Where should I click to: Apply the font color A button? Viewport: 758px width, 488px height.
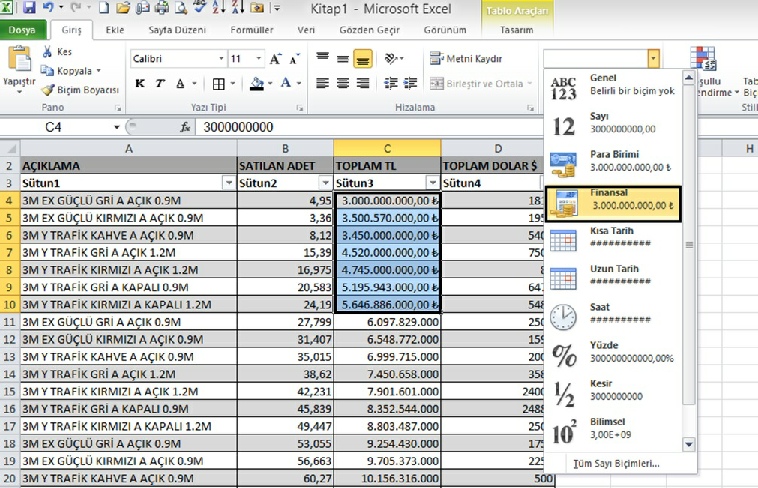pyautogui.click(x=286, y=84)
